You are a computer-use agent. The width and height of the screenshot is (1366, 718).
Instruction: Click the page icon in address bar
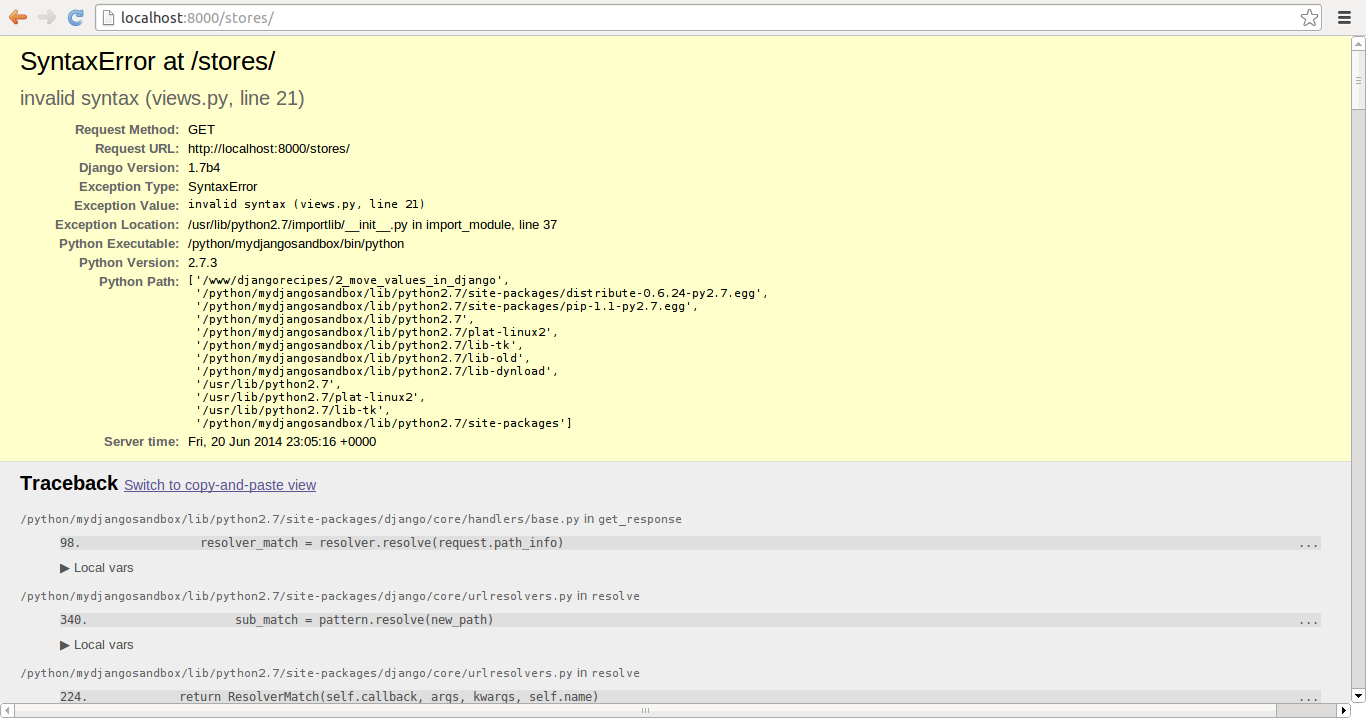[x=108, y=18]
